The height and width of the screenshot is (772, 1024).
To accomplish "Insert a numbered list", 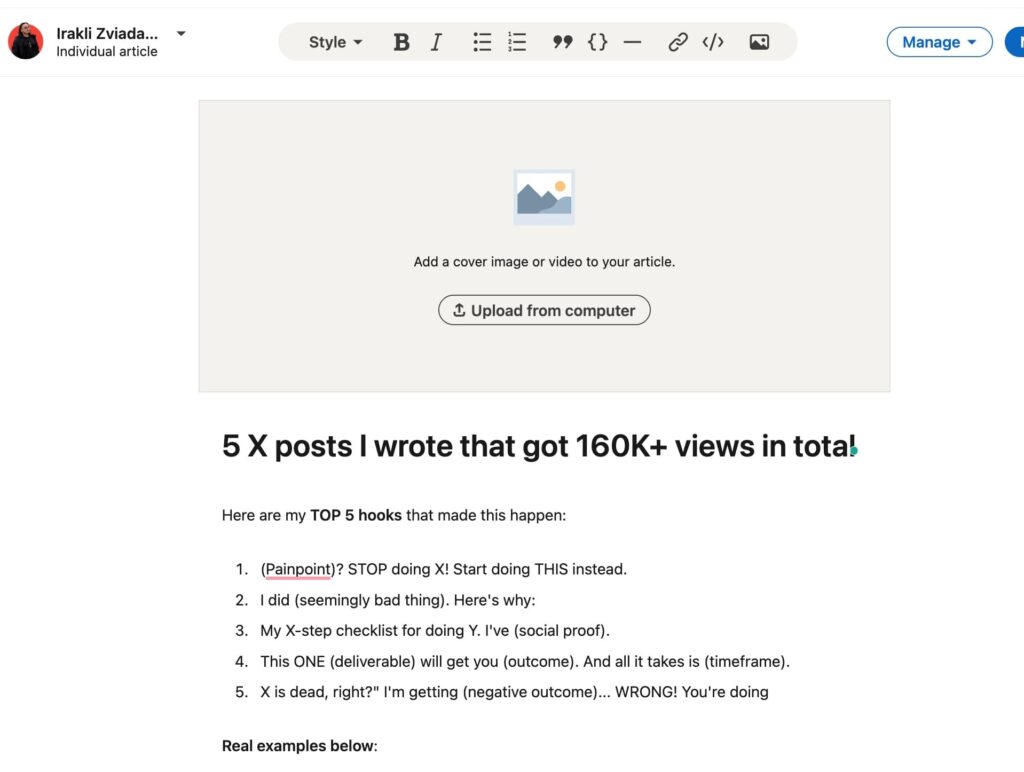I will click(517, 42).
